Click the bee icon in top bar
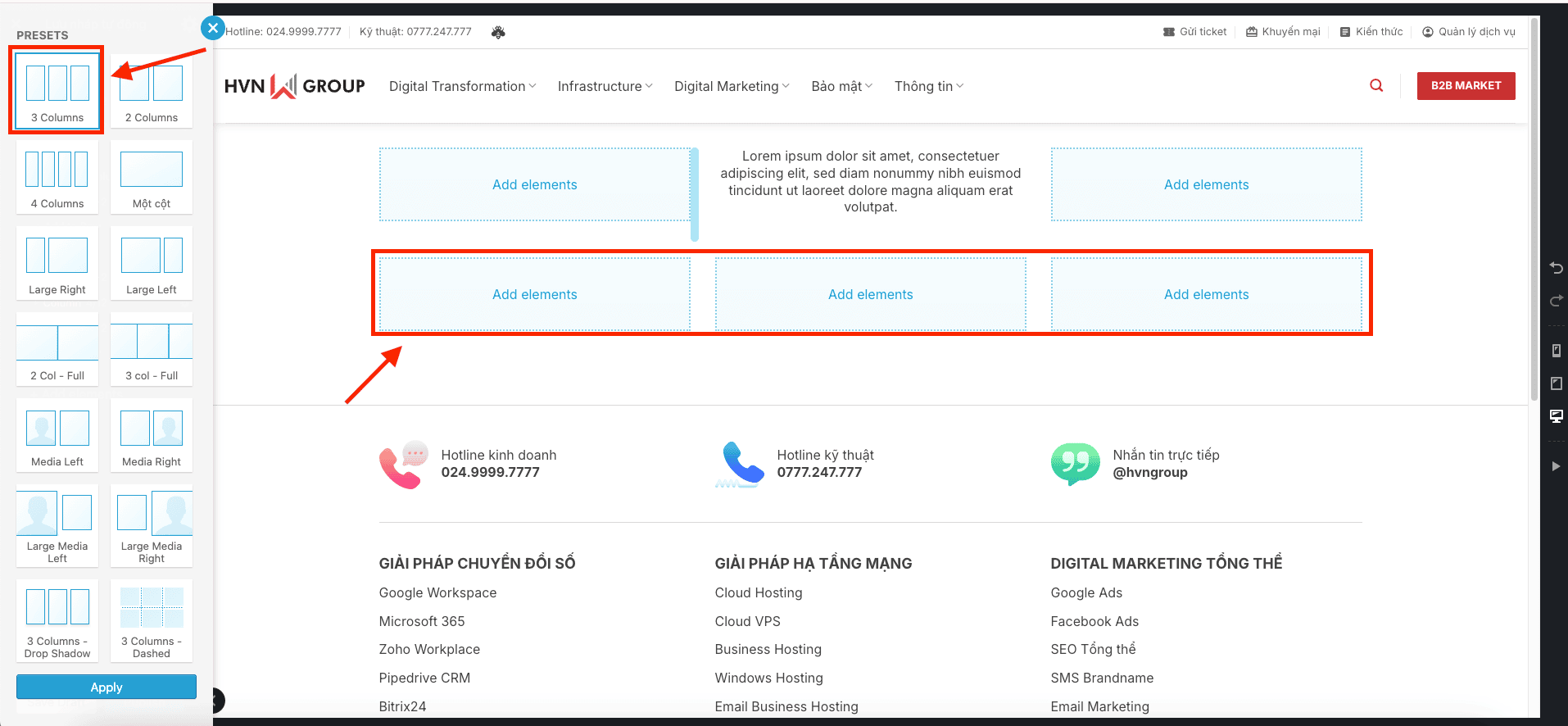This screenshot has width=1568, height=726. [x=498, y=32]
